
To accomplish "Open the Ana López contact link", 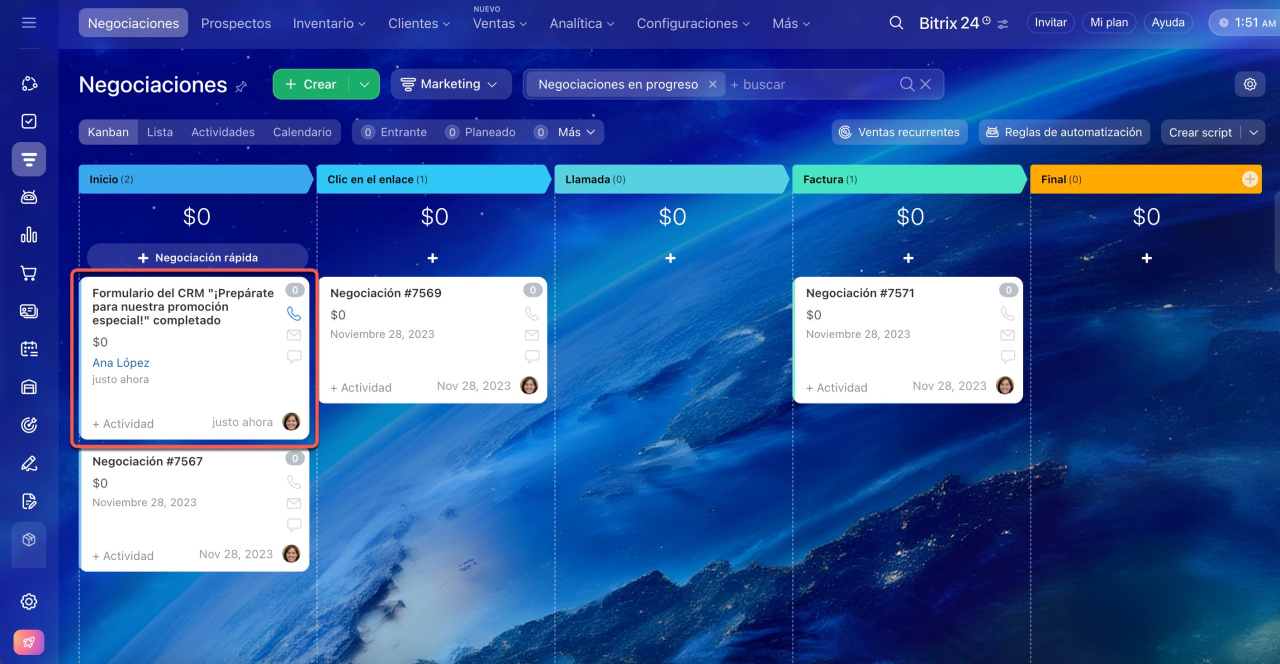I will [x=121, y=363].
